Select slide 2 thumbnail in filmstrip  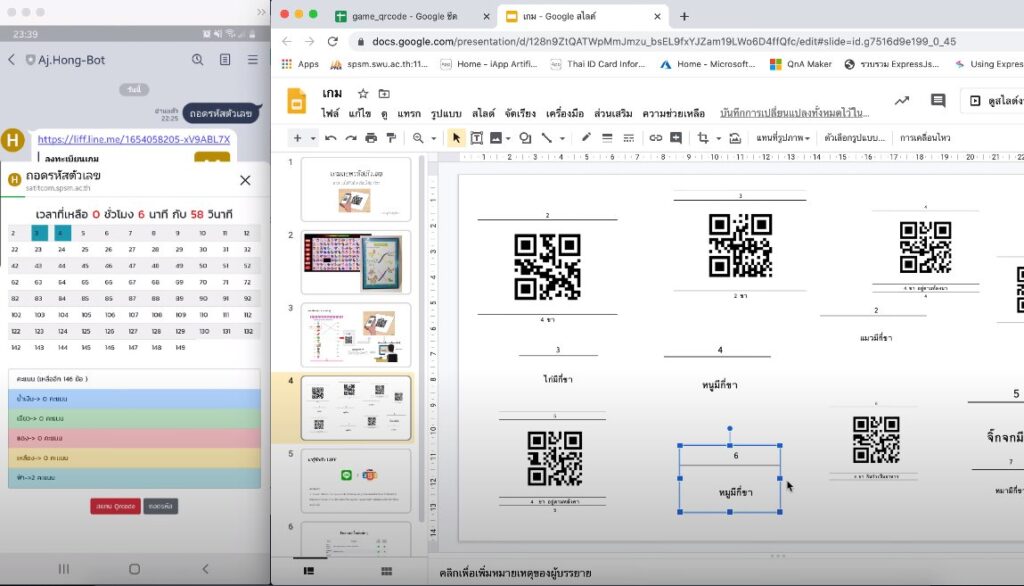[356, 263]
